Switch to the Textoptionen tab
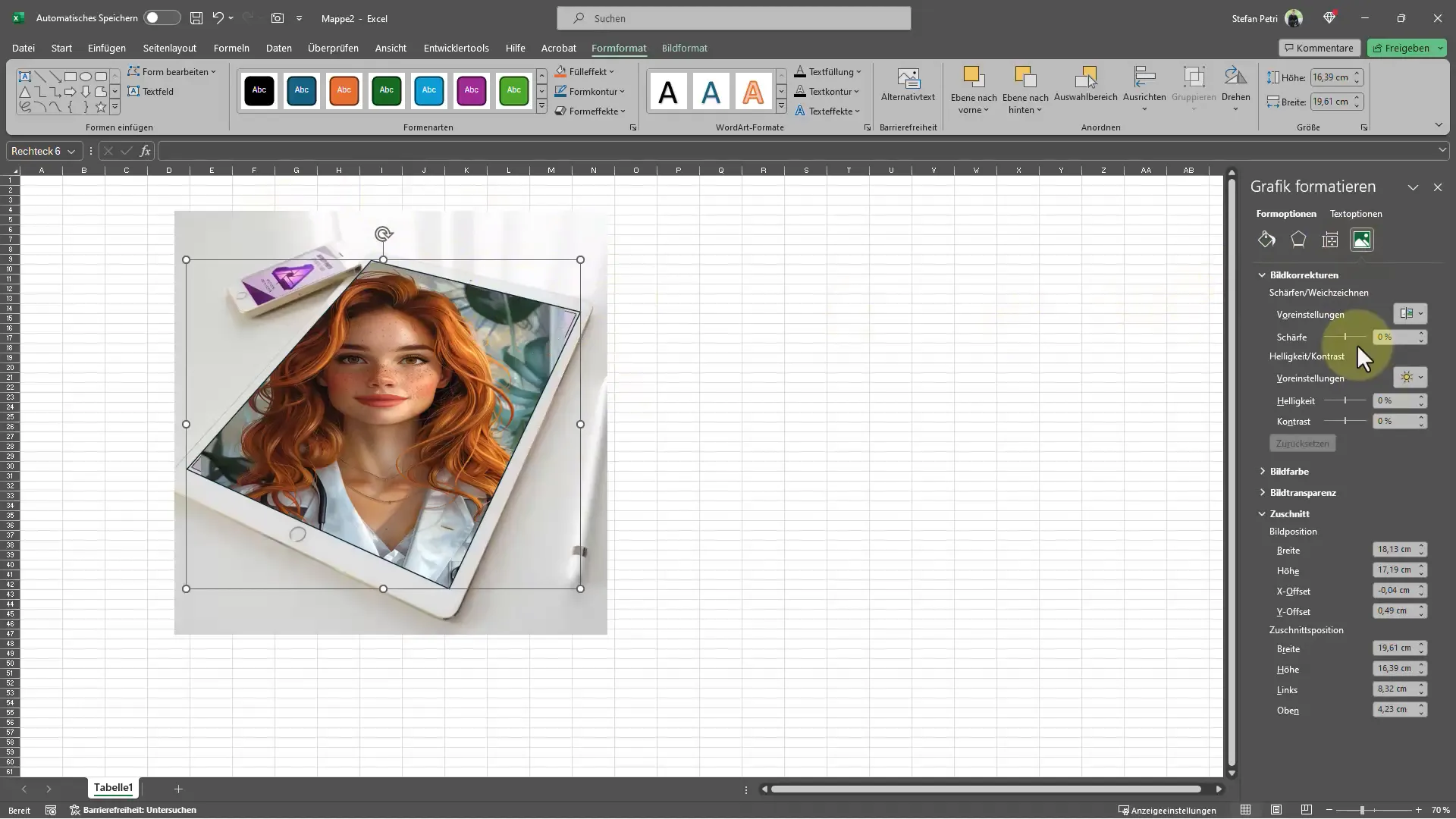1456x819 pixels. [x=1356, y=214]
